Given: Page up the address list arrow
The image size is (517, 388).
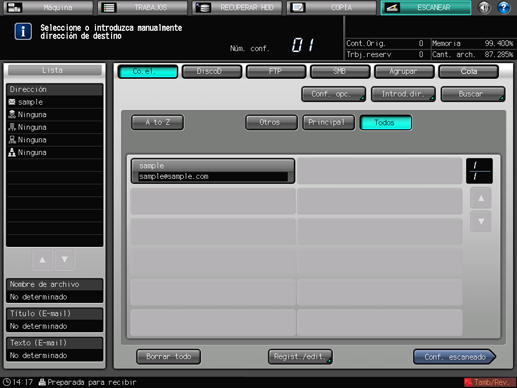Looking at the screenshot, I should coord(481,198).
